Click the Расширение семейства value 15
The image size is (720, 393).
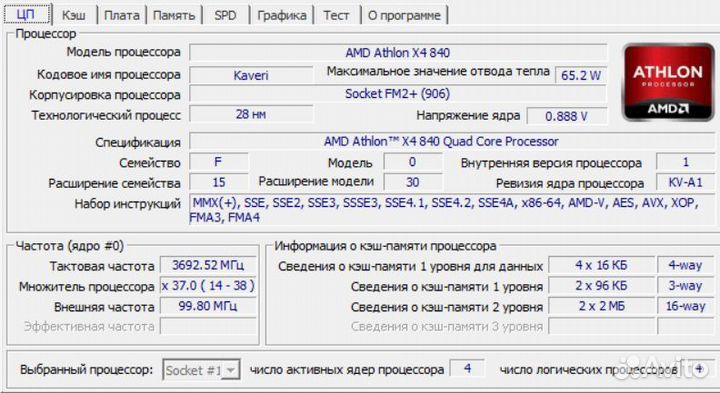(219, 182)
